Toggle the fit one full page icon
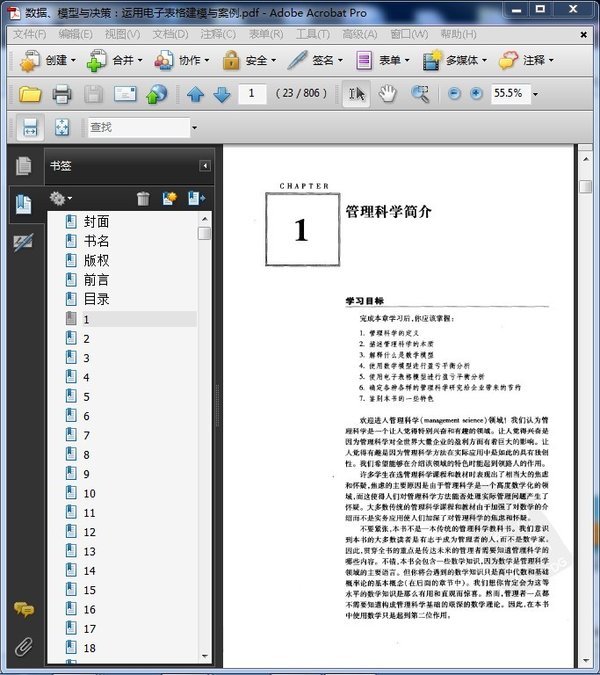 tap(62, 127)
